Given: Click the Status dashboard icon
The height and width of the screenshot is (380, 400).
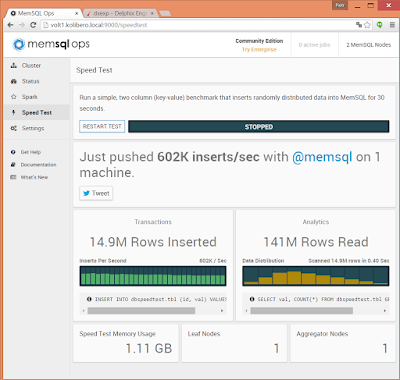Looking at the screenshot, I should (14, 81).
